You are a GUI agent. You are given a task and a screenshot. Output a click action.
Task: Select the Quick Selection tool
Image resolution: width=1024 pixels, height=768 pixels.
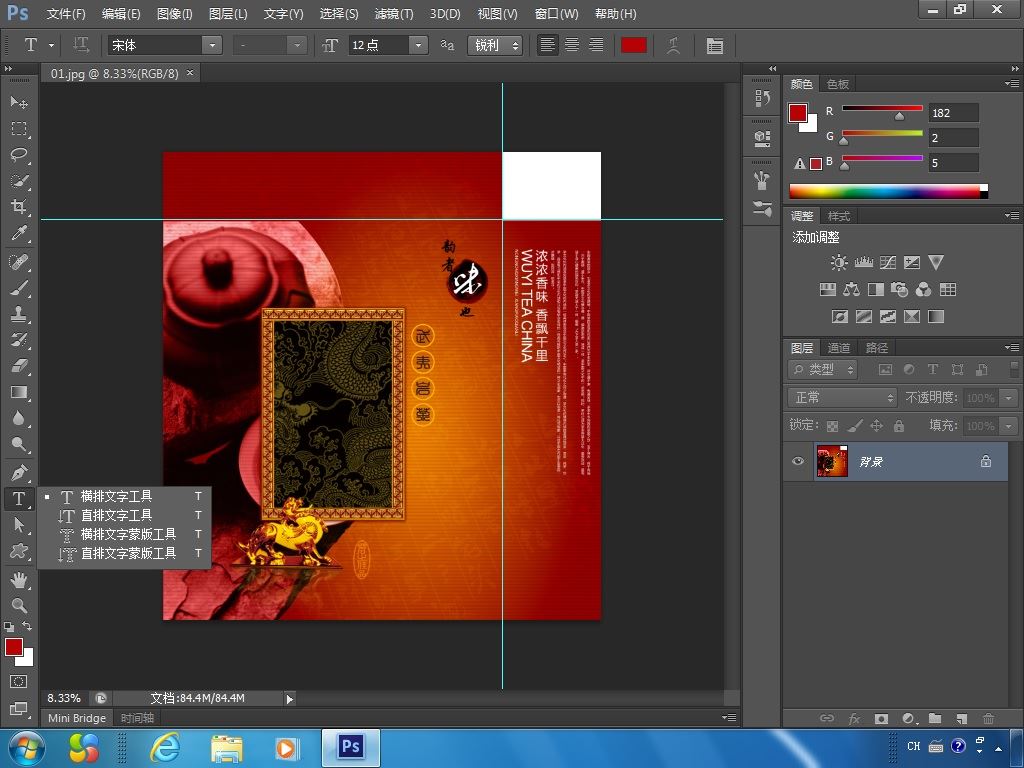coord(19,181)
